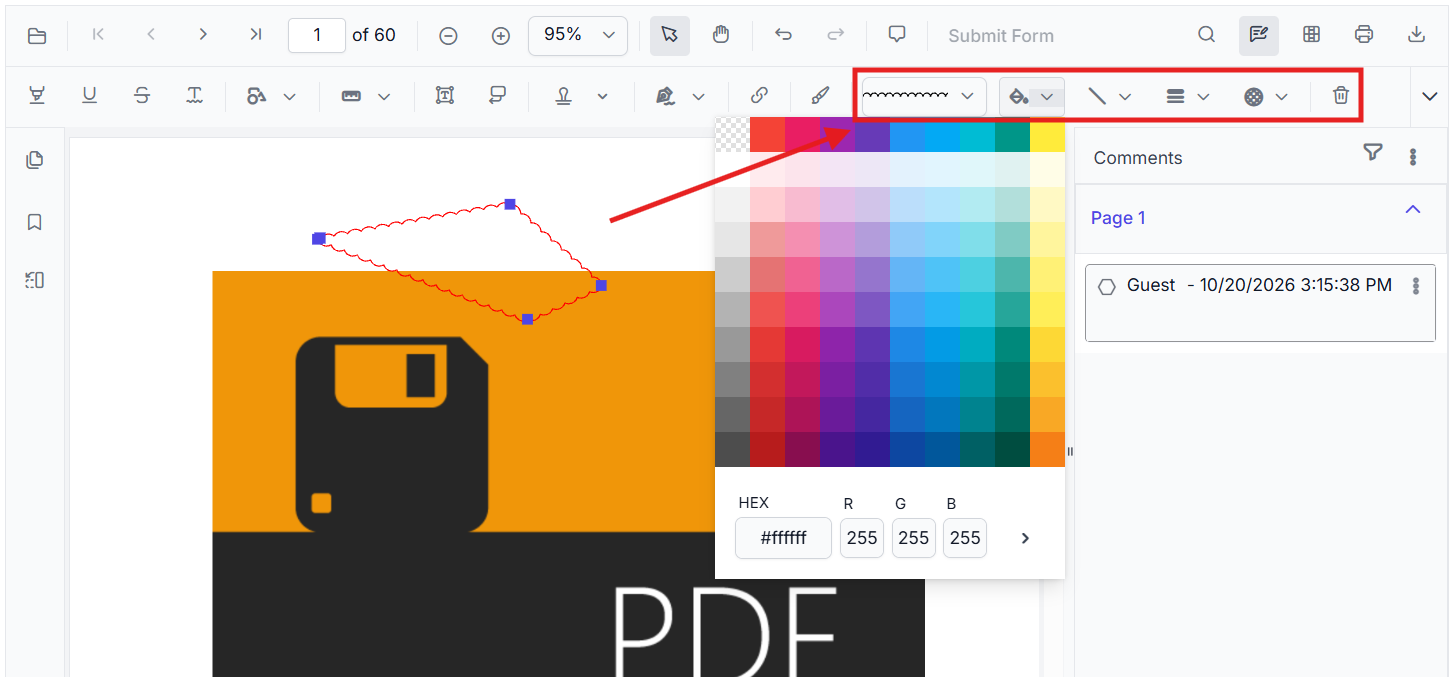
Task: Select the sticky note comment tool
Action: coord(497,96)
